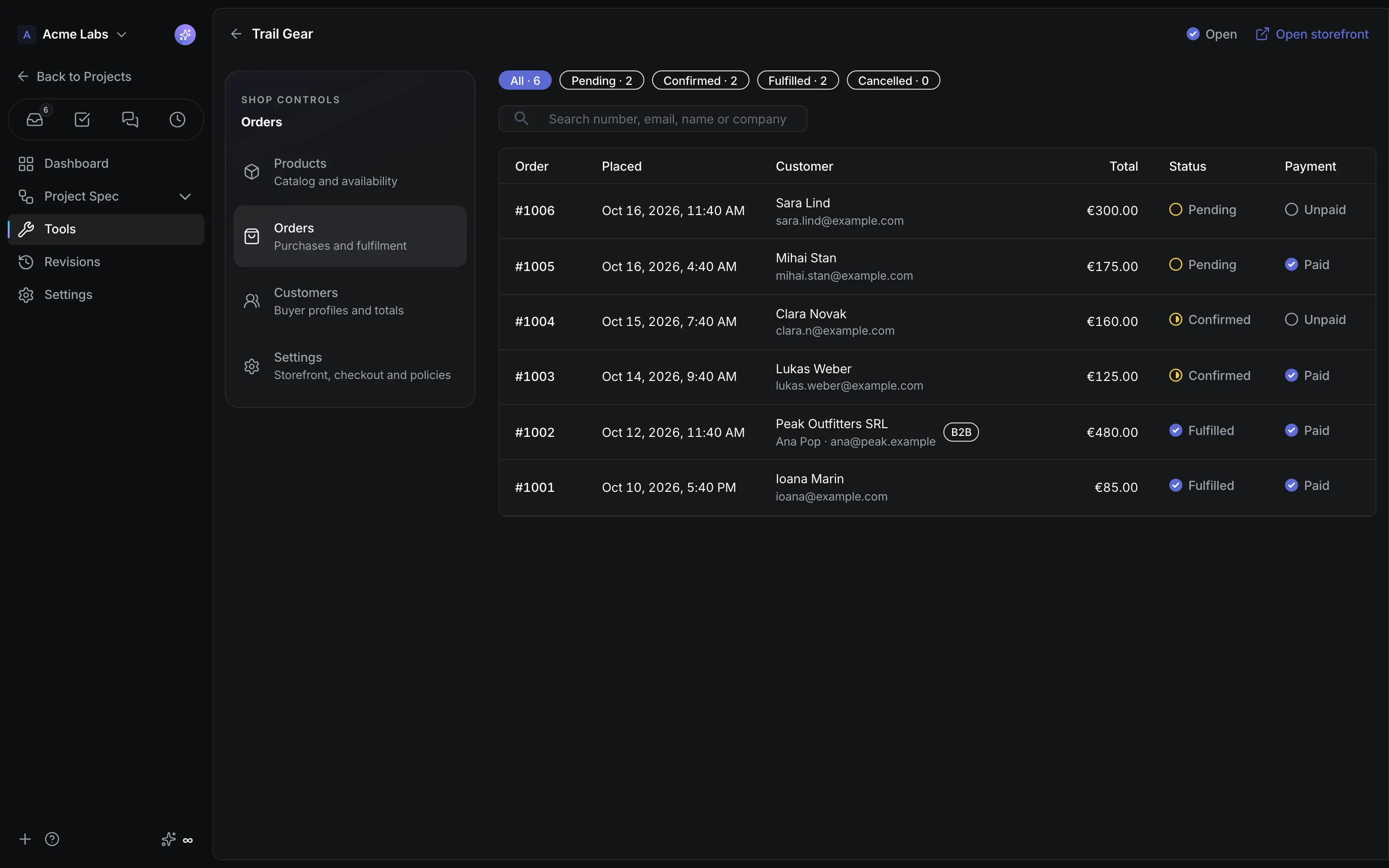1389x868 pixels.
Task: Open Dashboard in the sidebar
Action: tap(106, 163)
